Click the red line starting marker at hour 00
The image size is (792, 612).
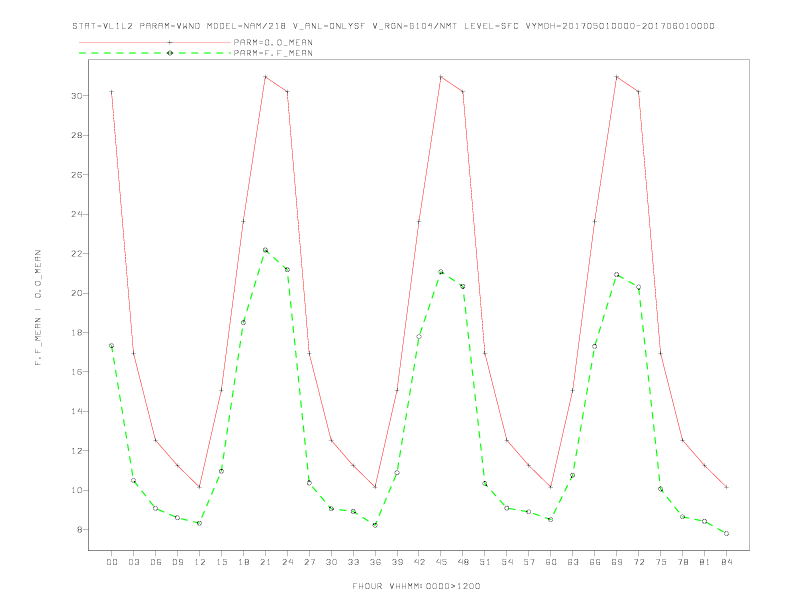pos(112,92)
